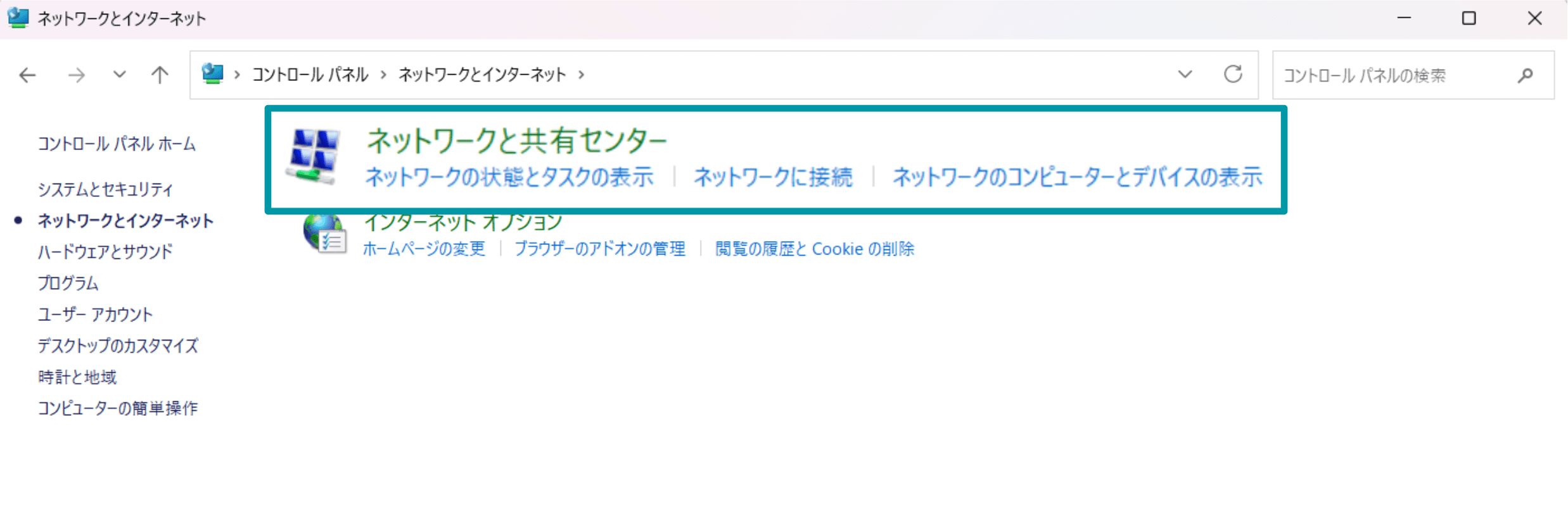Click the コントロール パネルの検索 search field
The height and width of the screenshot is (507, 1568).
tap(1394, 75)
